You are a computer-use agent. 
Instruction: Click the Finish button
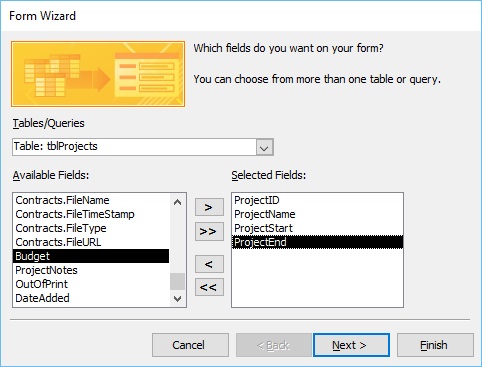(x=435, y=345)
